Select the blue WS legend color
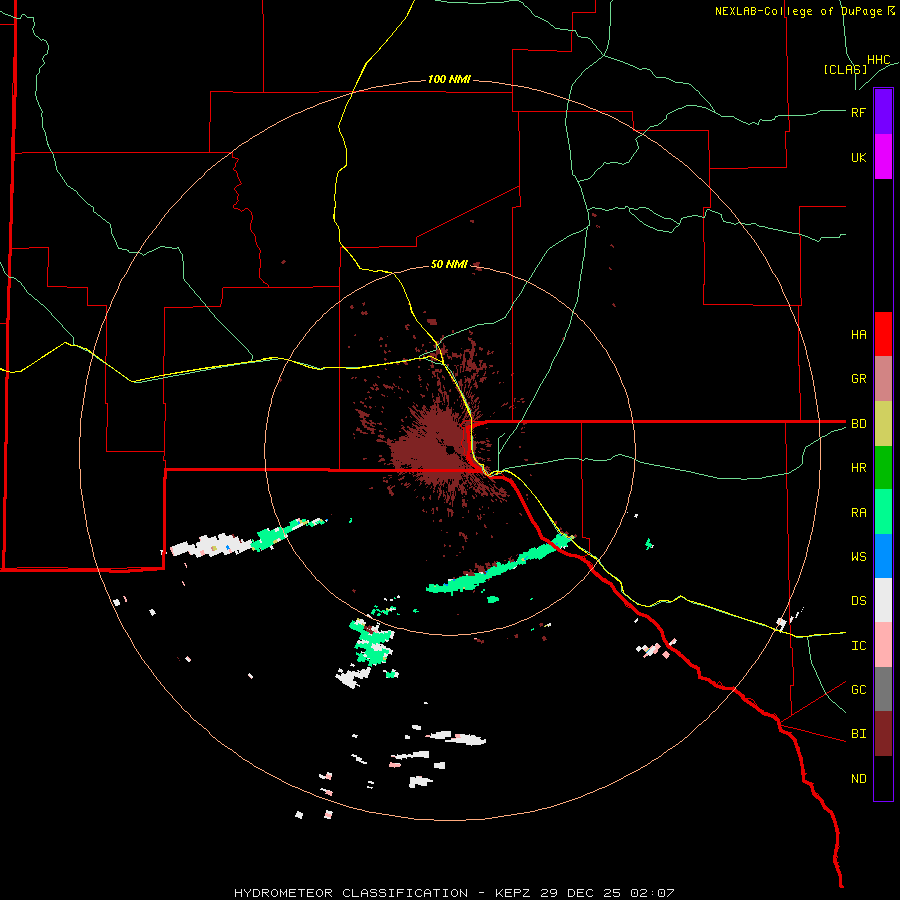Screen dimensions: 900x900 (883, 556)
